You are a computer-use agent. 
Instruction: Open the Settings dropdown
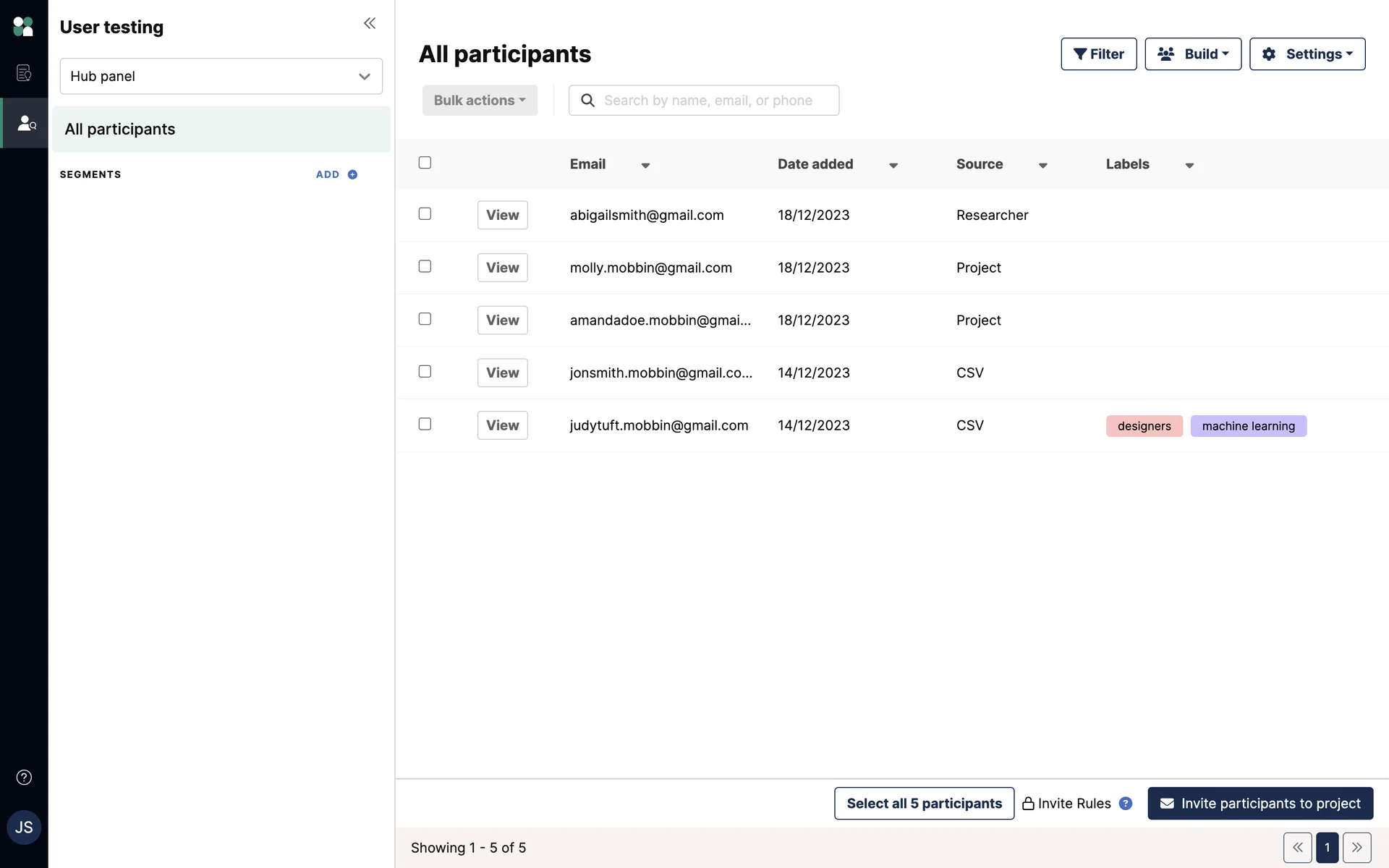[1307, 54]
